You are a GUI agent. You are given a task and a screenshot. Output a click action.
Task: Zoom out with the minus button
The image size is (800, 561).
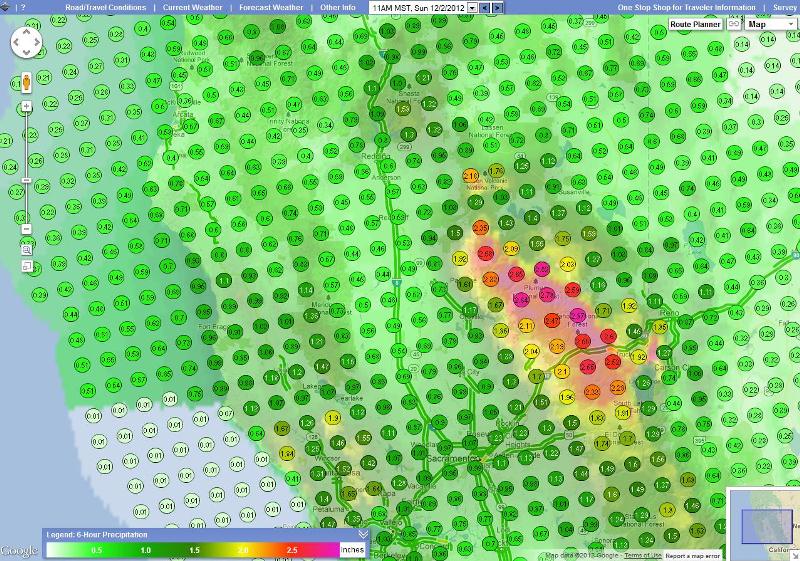(x=26, y=228)
